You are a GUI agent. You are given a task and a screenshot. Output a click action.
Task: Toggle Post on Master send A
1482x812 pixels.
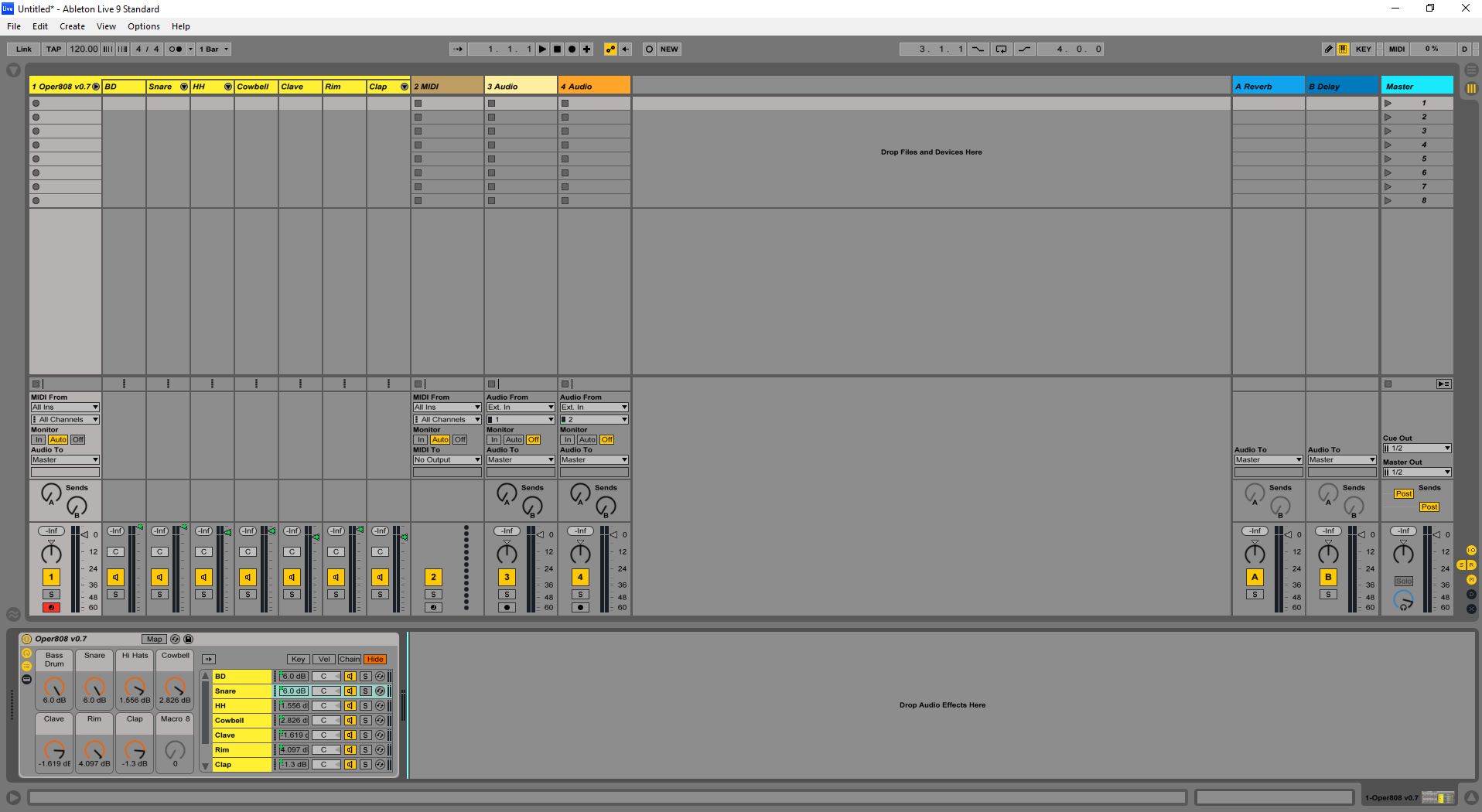click(1403, 493)
